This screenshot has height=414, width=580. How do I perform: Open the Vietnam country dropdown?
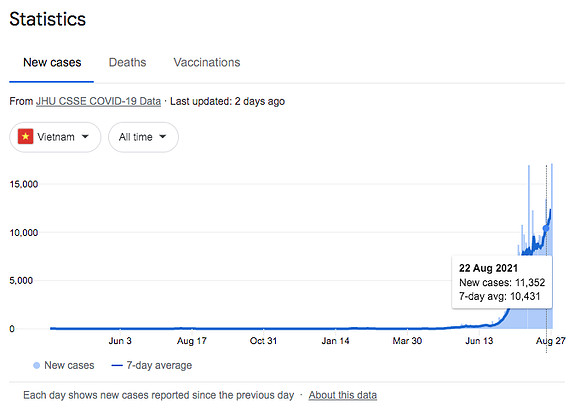pyautogui.click(x=55, y=137)
